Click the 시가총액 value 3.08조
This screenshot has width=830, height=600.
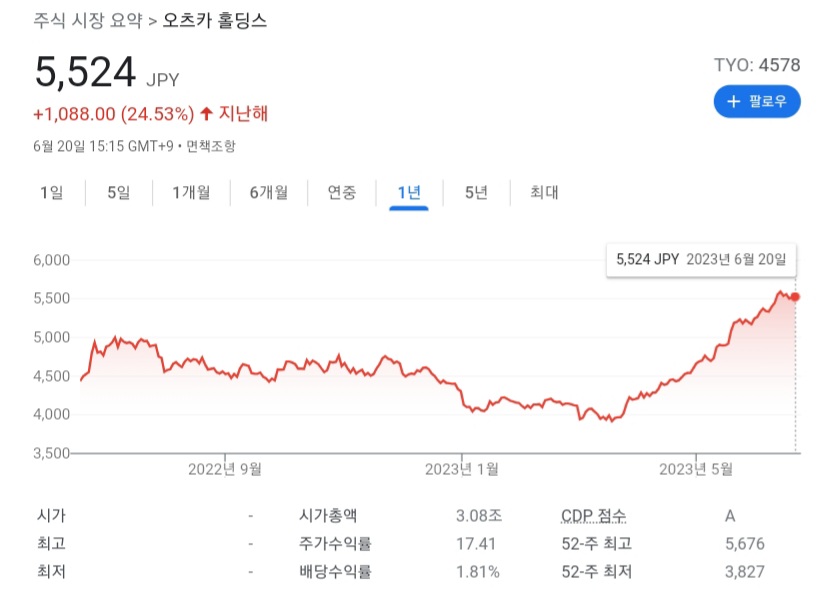[x=479, y=515]
